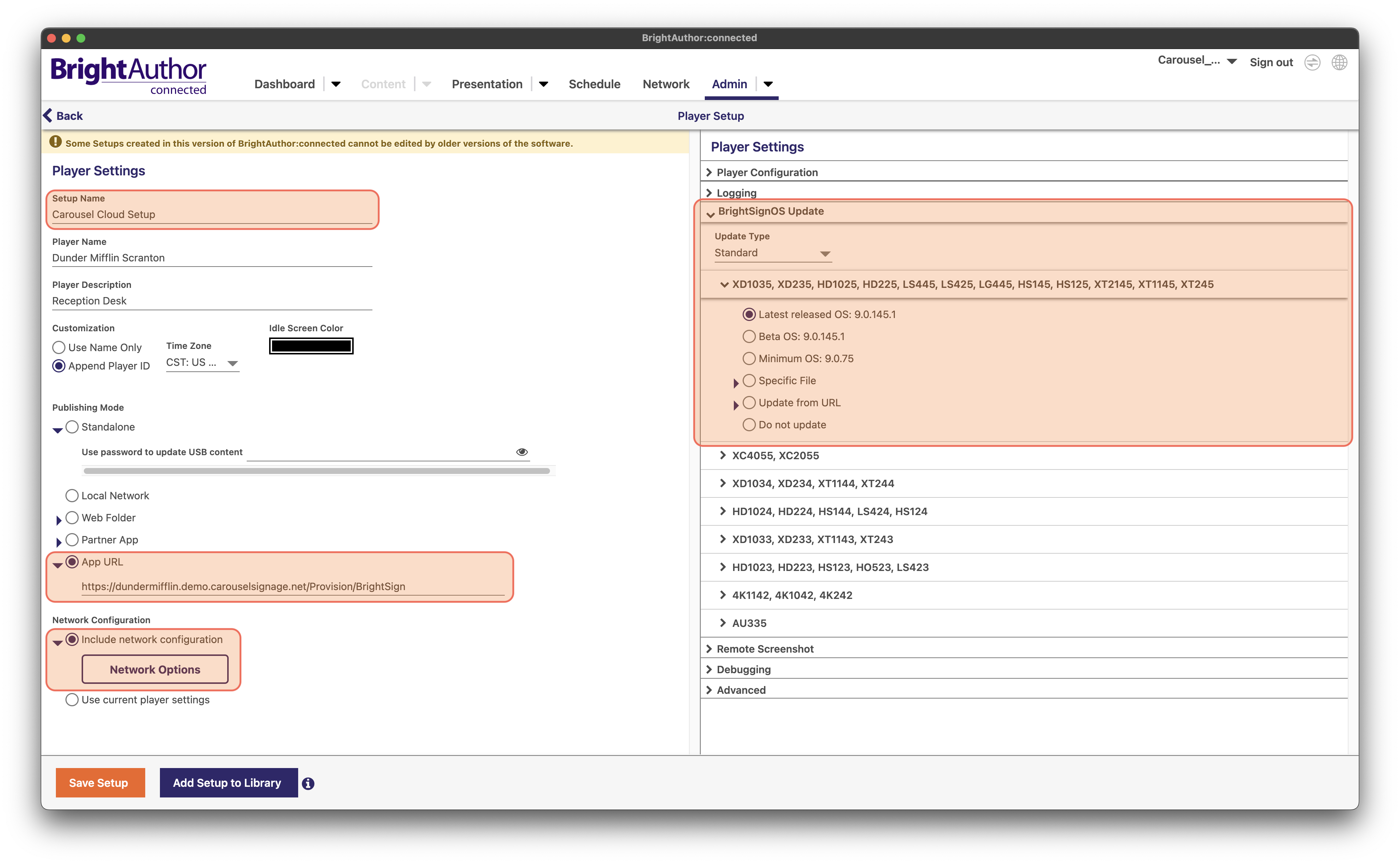Select Use current player settings option
The image size is (1400, 864).
[72, 699]
